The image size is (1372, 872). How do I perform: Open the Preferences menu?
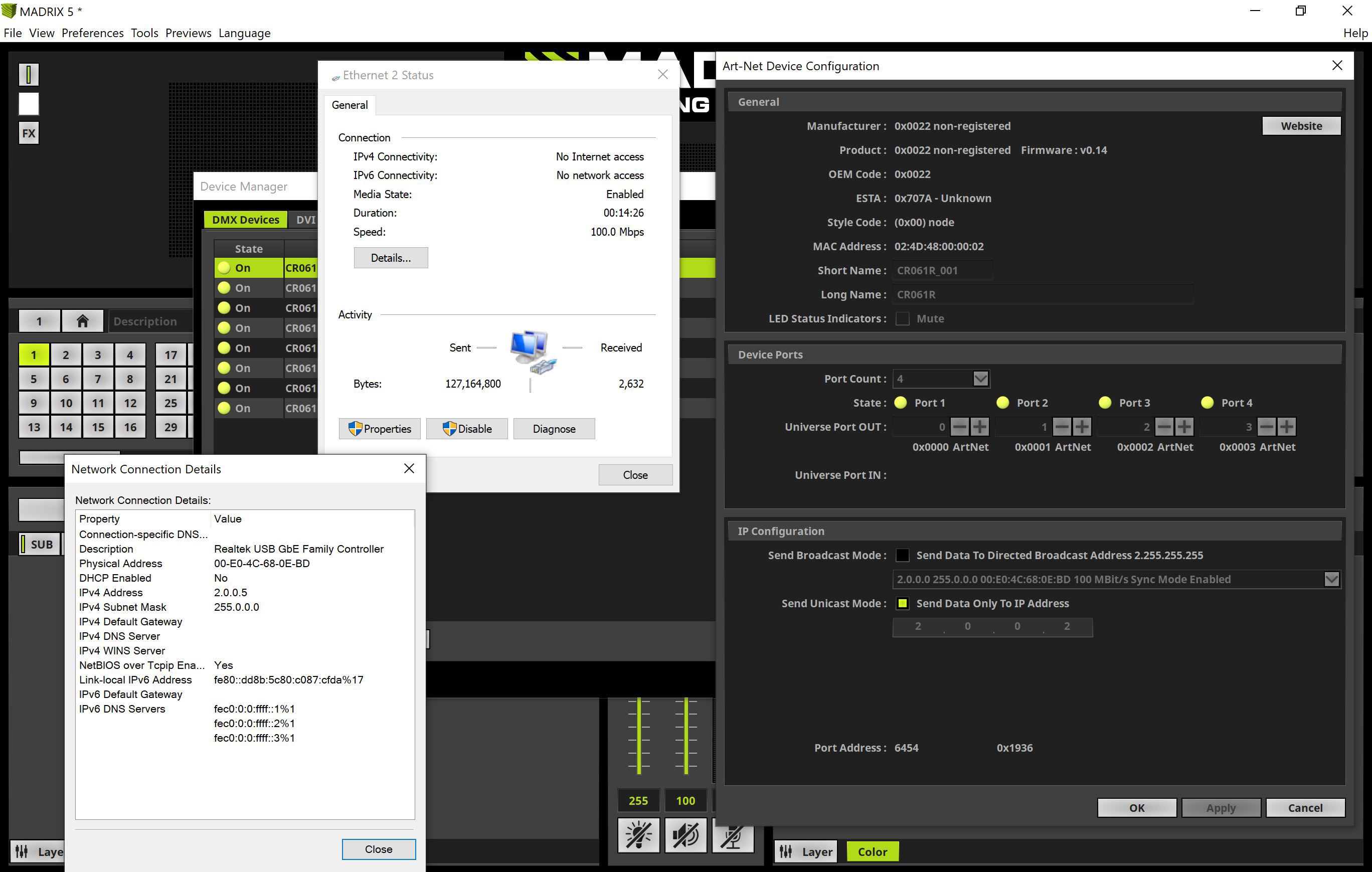(x=92, y=33)
